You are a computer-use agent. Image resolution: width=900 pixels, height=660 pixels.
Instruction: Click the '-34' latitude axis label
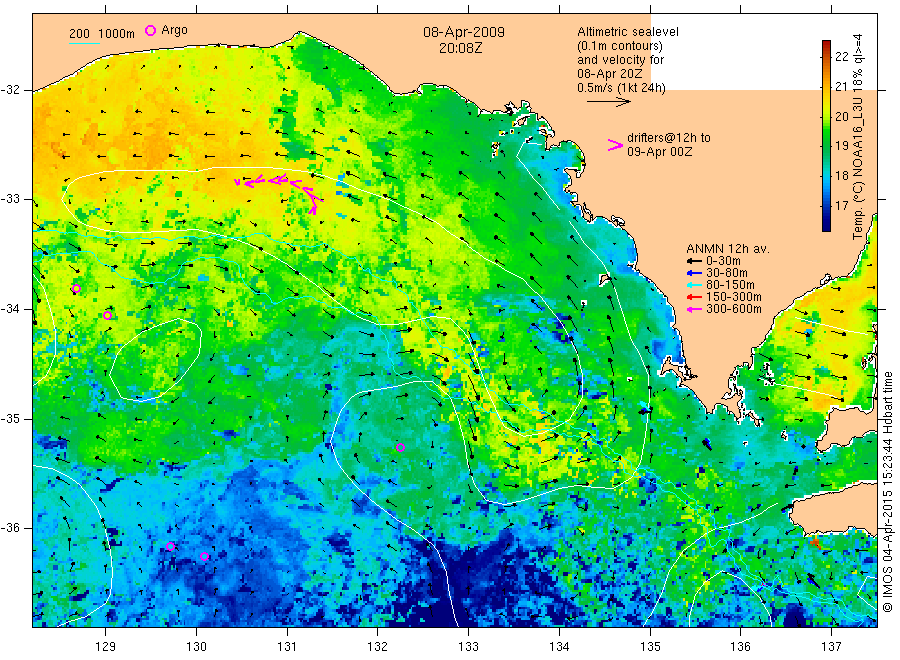tap(11, 309)
